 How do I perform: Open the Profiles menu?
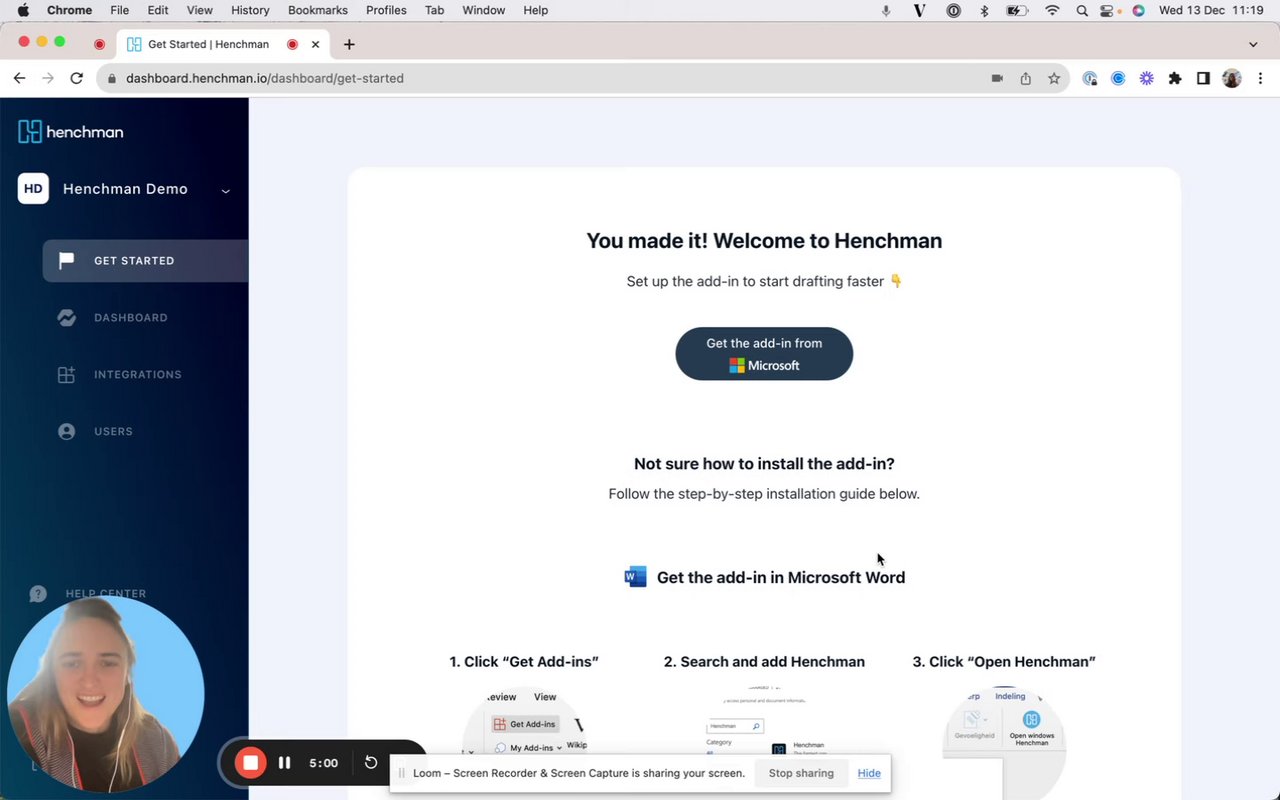pyautogui.click(x=386, y=10)
